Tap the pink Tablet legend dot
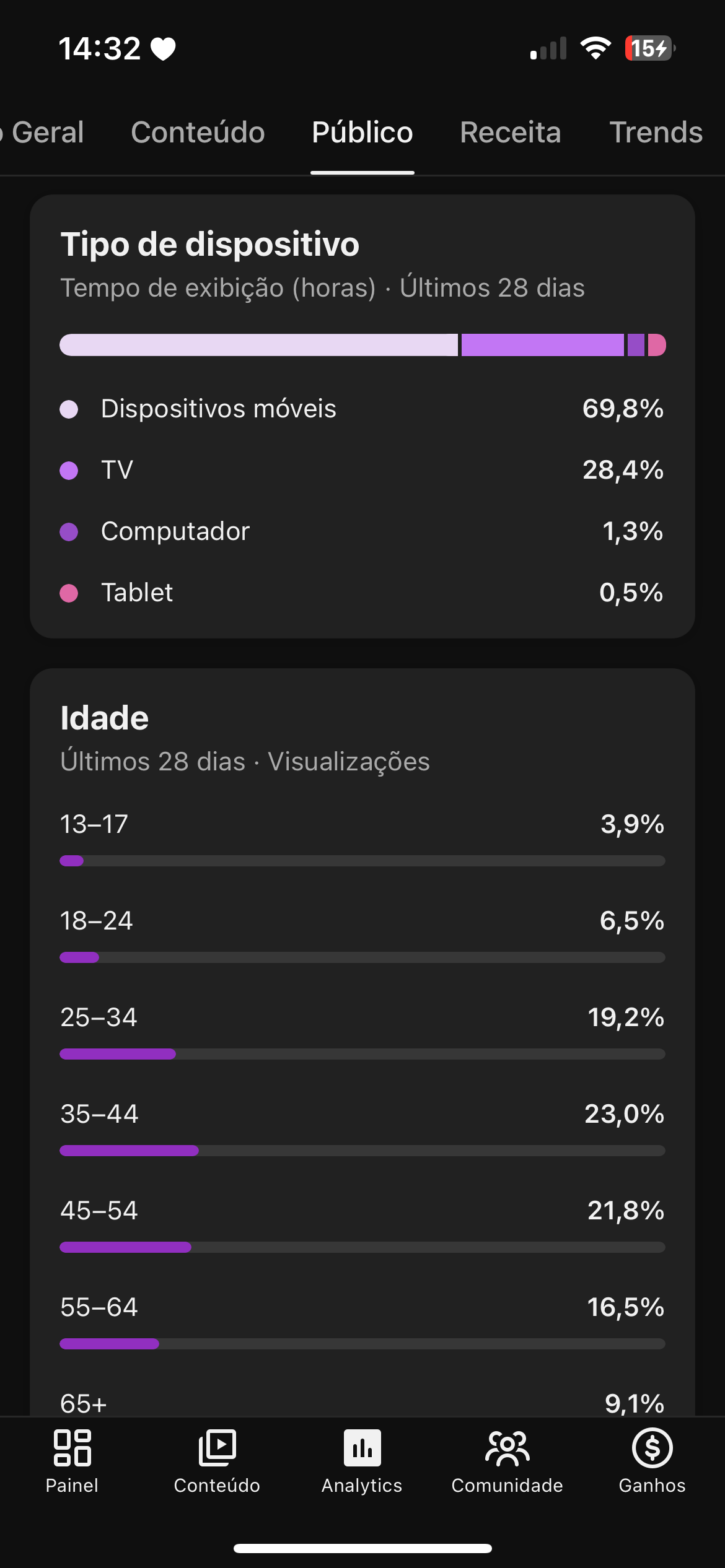Image resolution: width=725 pixels, height=1568 pixels. (69, 593)
